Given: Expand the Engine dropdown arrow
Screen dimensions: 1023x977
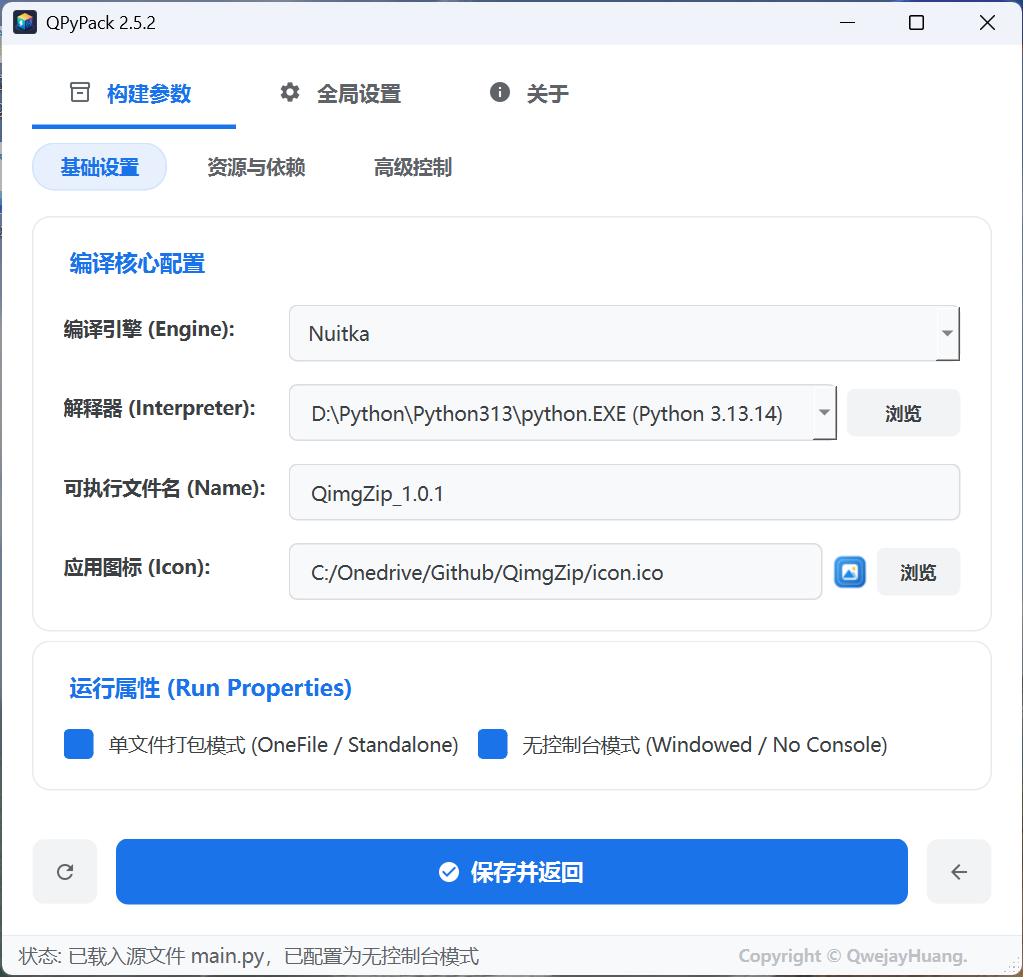Looking at the screenshot, I should pos(947,333).
